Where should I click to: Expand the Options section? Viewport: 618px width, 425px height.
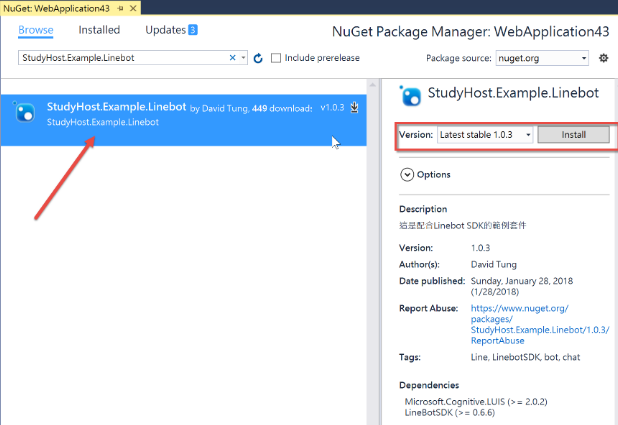click(407, 175)
